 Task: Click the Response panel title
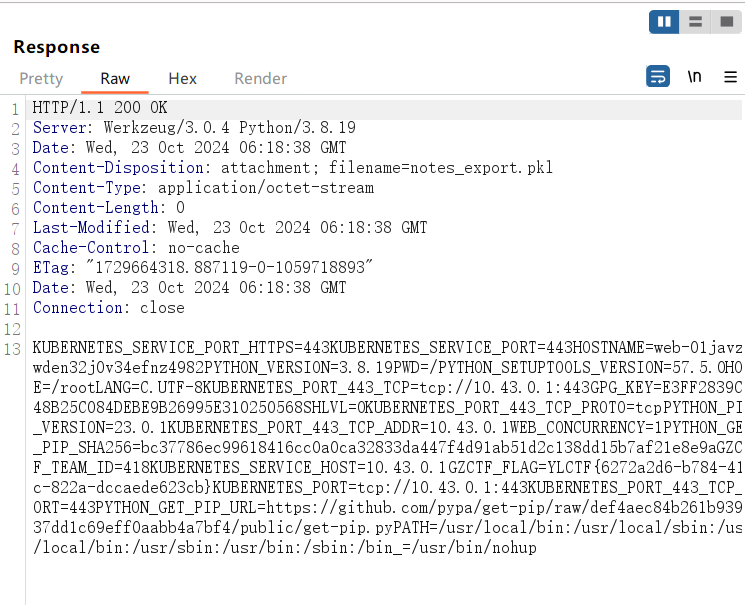(x=56, y=47)
